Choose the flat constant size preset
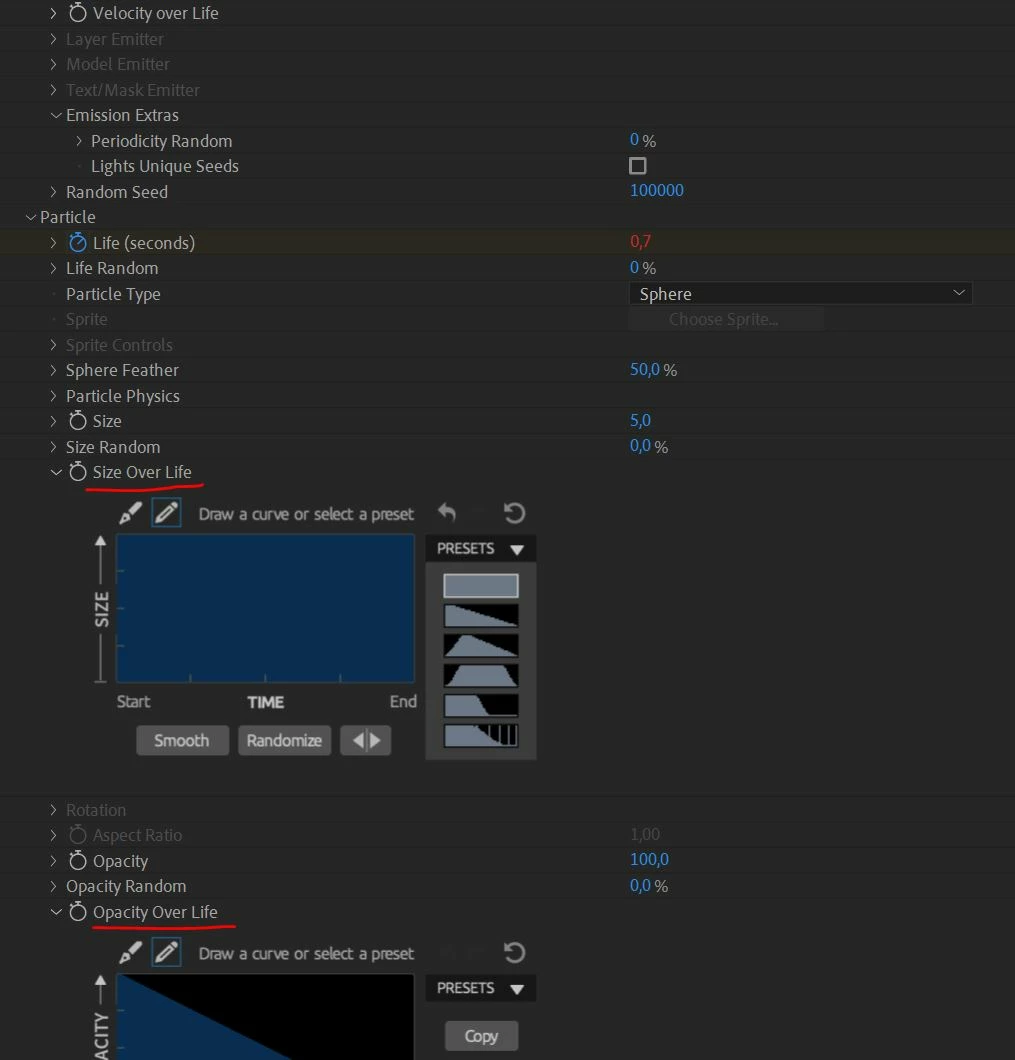Screen dimensions: 1015x1060 (x=481, y=585)
